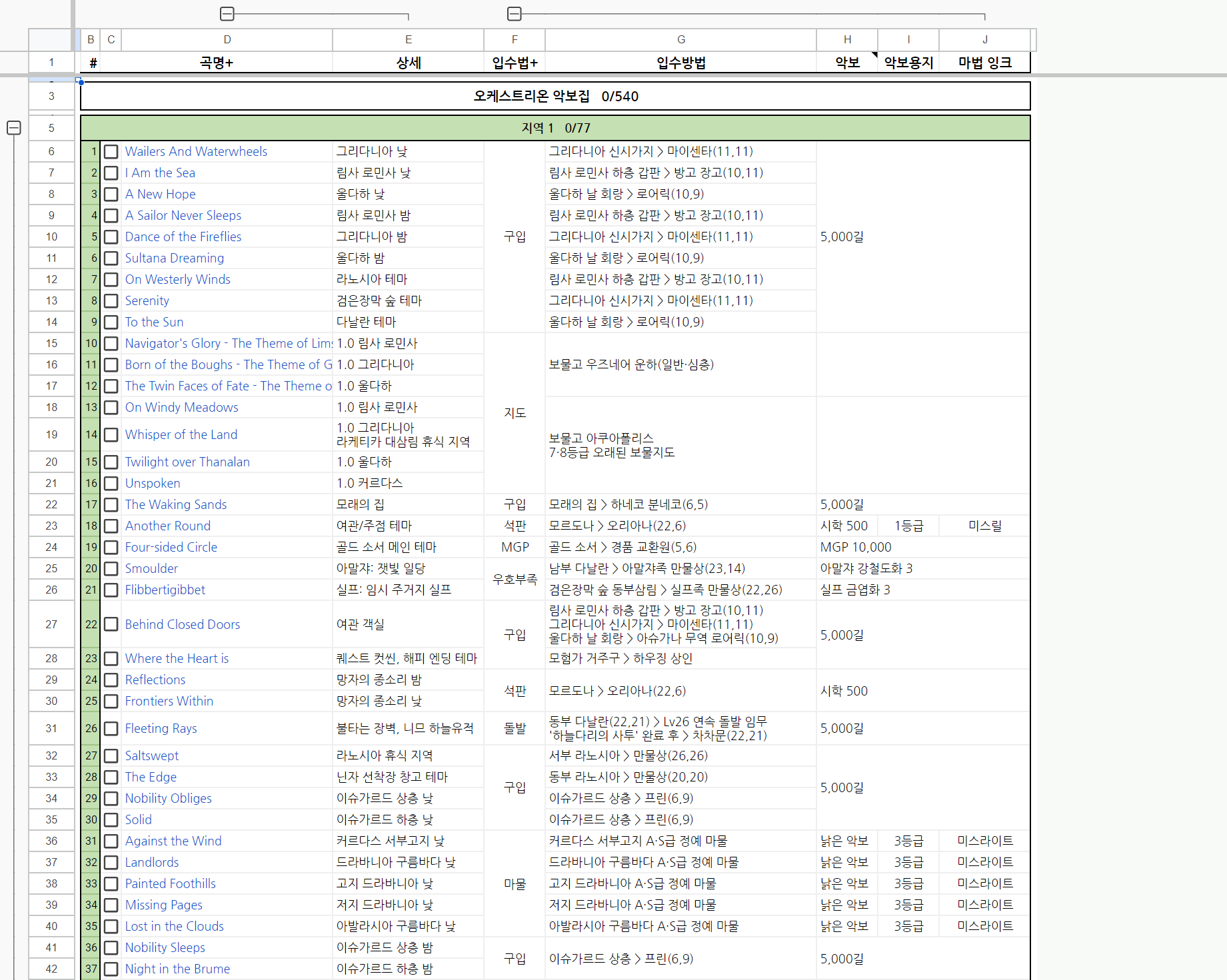
Task: Click the 입수법+ header cell
Action: click(515, 63)
